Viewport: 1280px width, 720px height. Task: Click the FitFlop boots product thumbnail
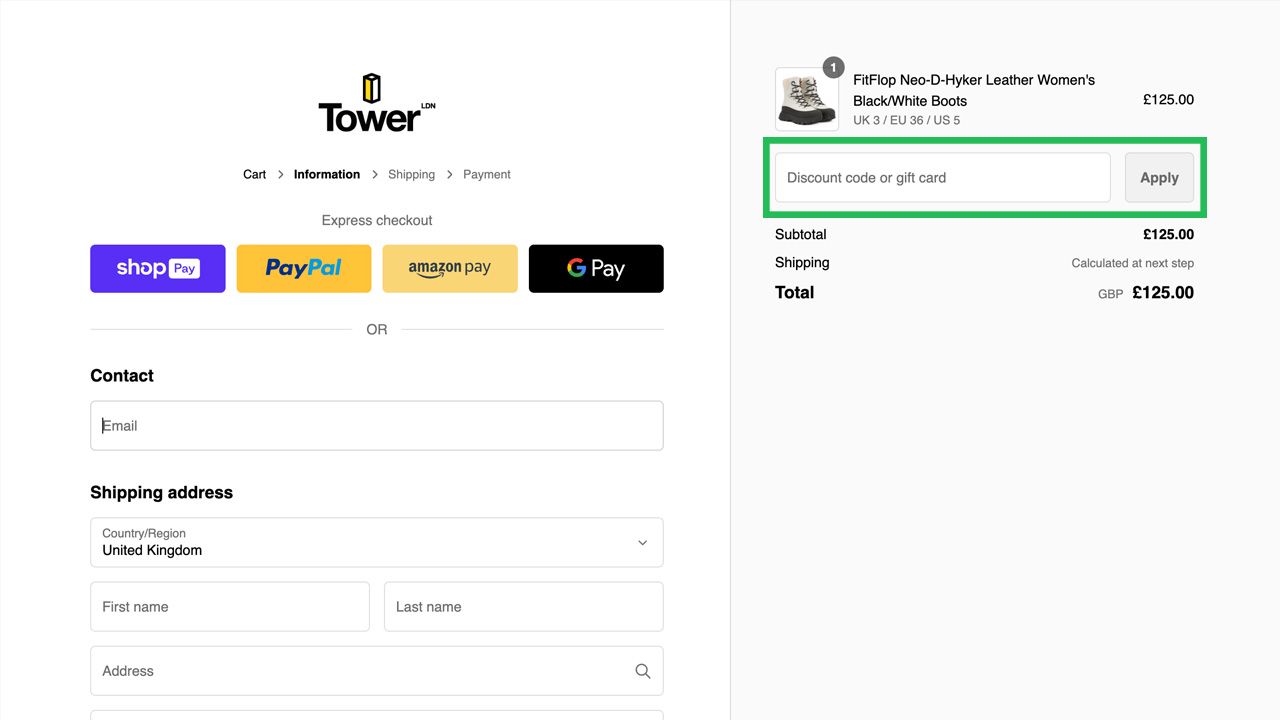click(807, 99)
